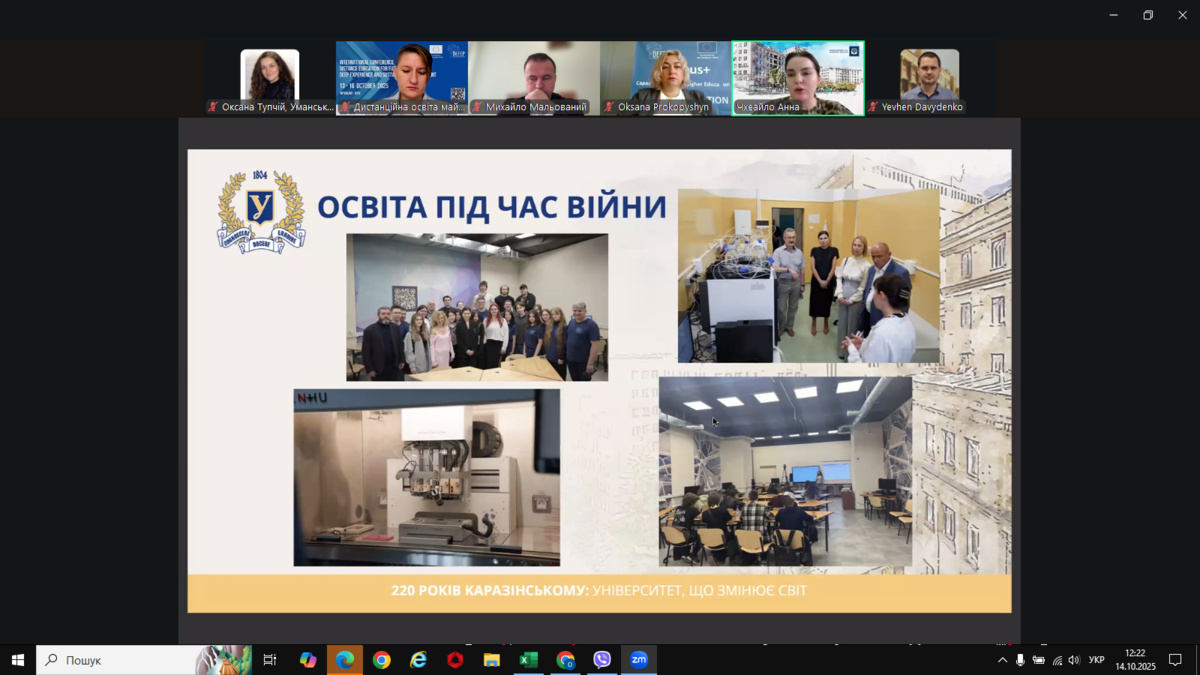Open Viber from the taskbar
Viewport: 1200px width, 675px height.
(602, 660)
